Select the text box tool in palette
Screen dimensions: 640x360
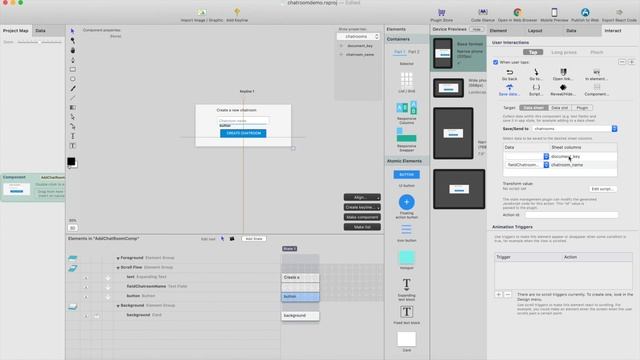coord(73,146)
